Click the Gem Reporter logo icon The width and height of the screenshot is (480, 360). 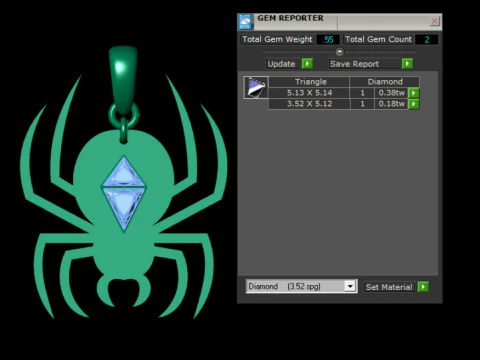[x=245, y=22]
